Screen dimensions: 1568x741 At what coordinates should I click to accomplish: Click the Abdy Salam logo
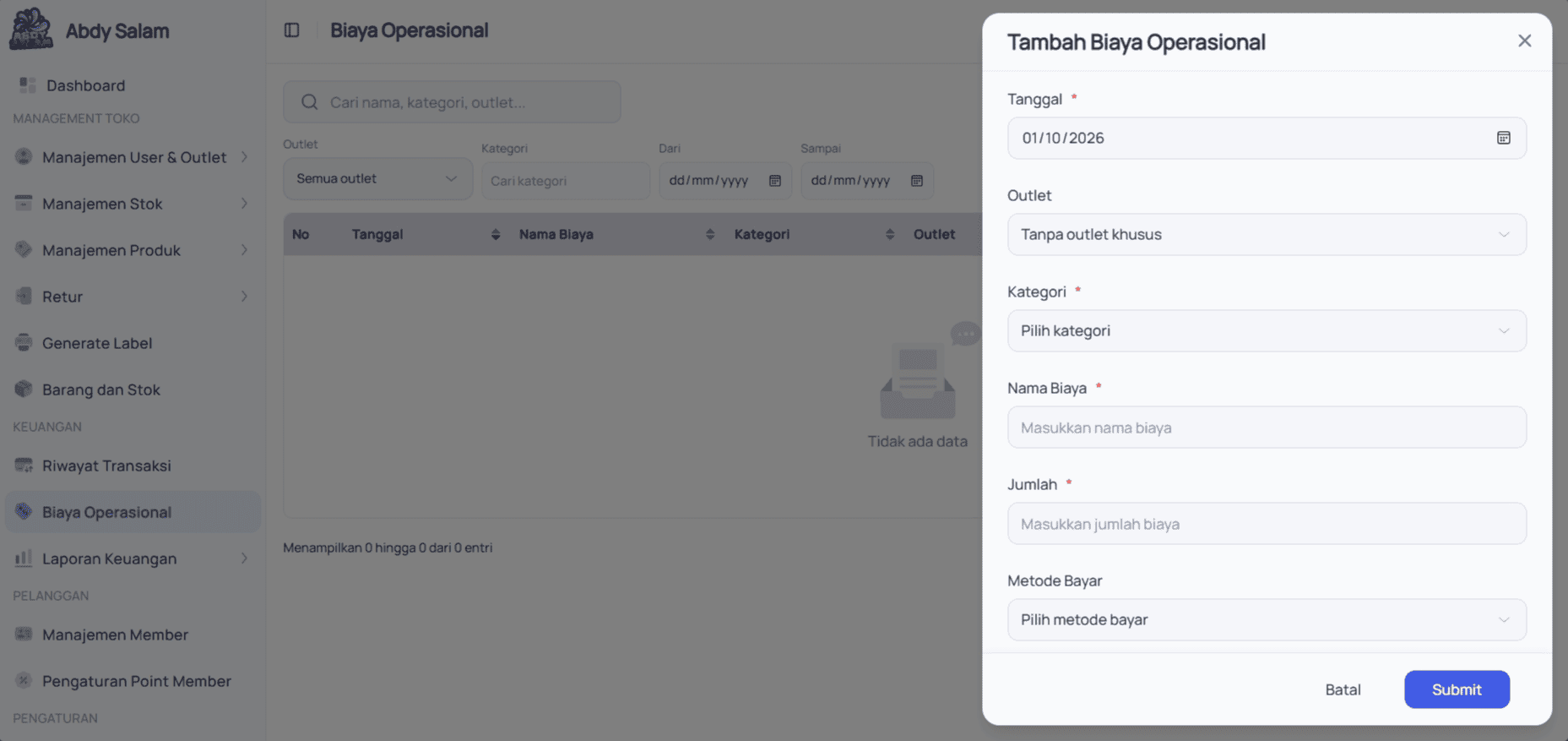tap(30, 30)
